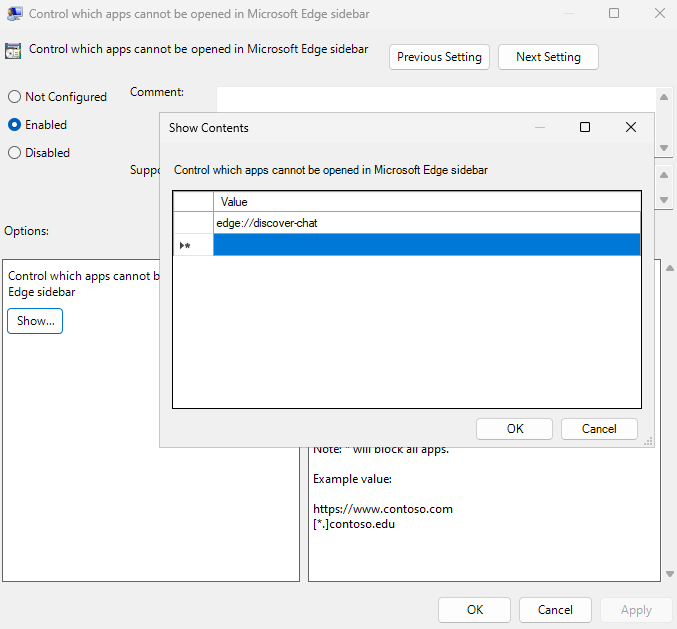Go to Next Setting
This screenshot has height=629, width=677.
pyautogui.click(x=548, y=57)
